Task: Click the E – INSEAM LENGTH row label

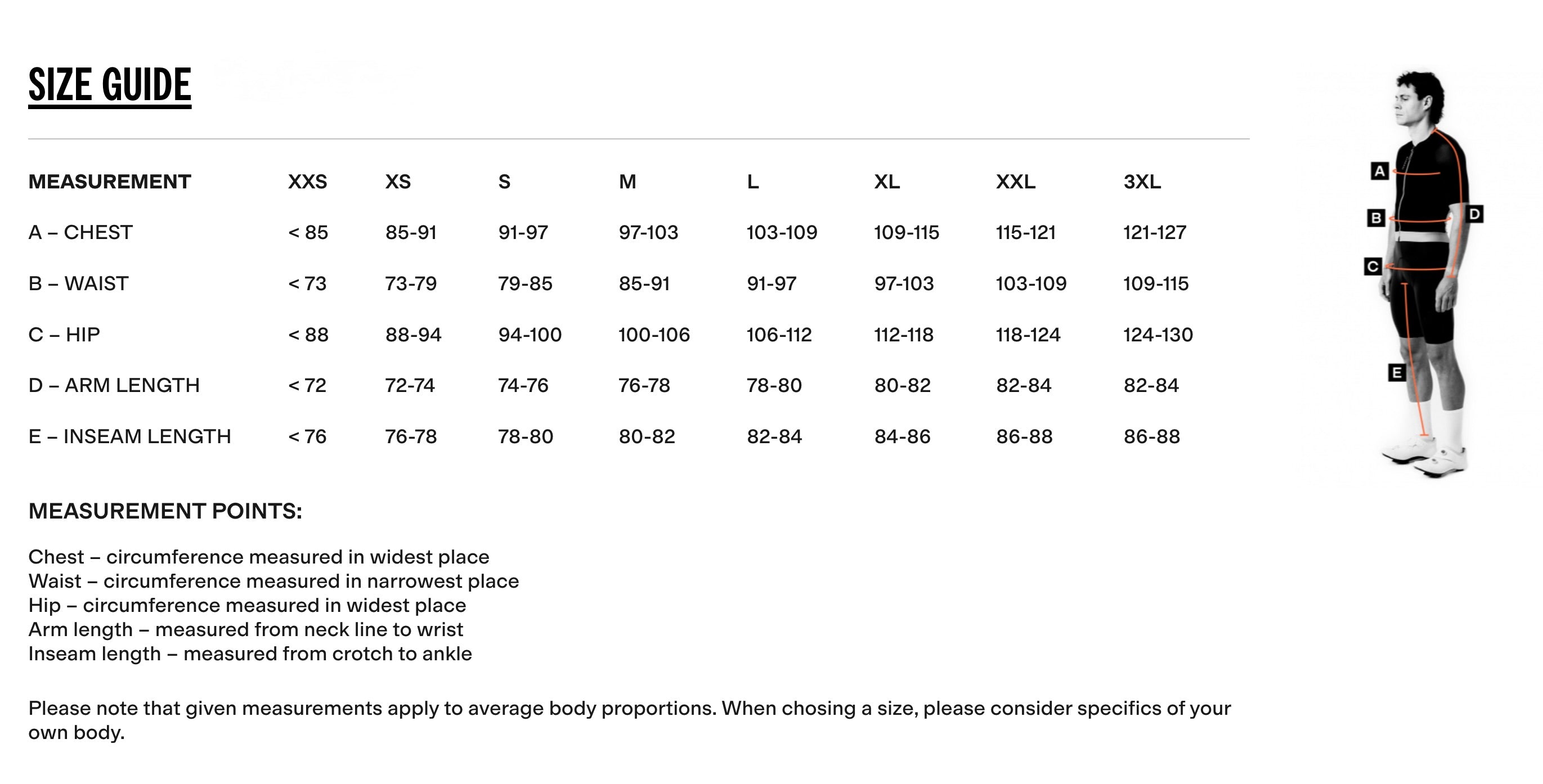Action: pyautogui.click(x=129, y=436)
